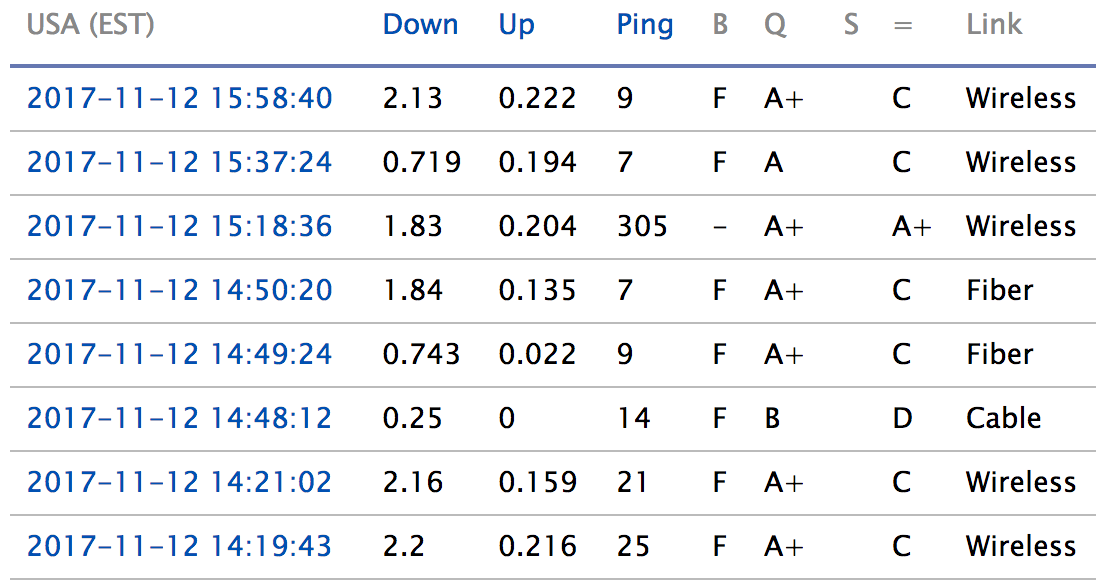Sort by the Down column header
1096x582 pixels.
tap(420, 25)
